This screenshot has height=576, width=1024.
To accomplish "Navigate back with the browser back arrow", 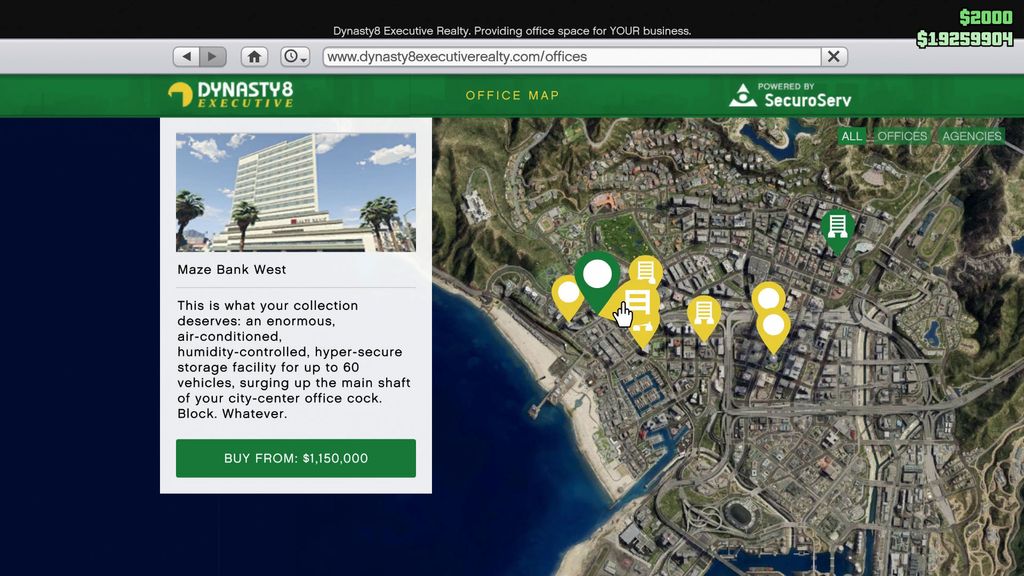I will (188, 56).
